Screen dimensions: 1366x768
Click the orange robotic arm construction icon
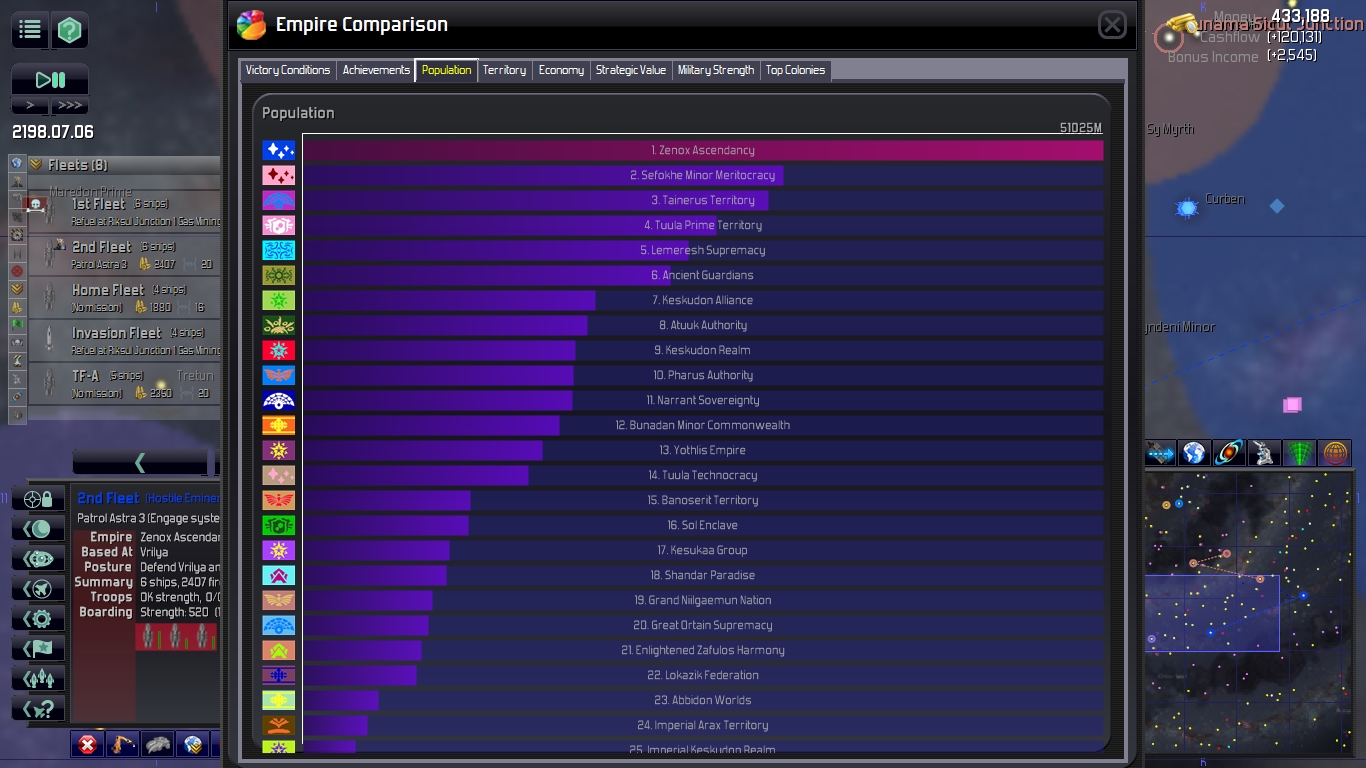122,744
